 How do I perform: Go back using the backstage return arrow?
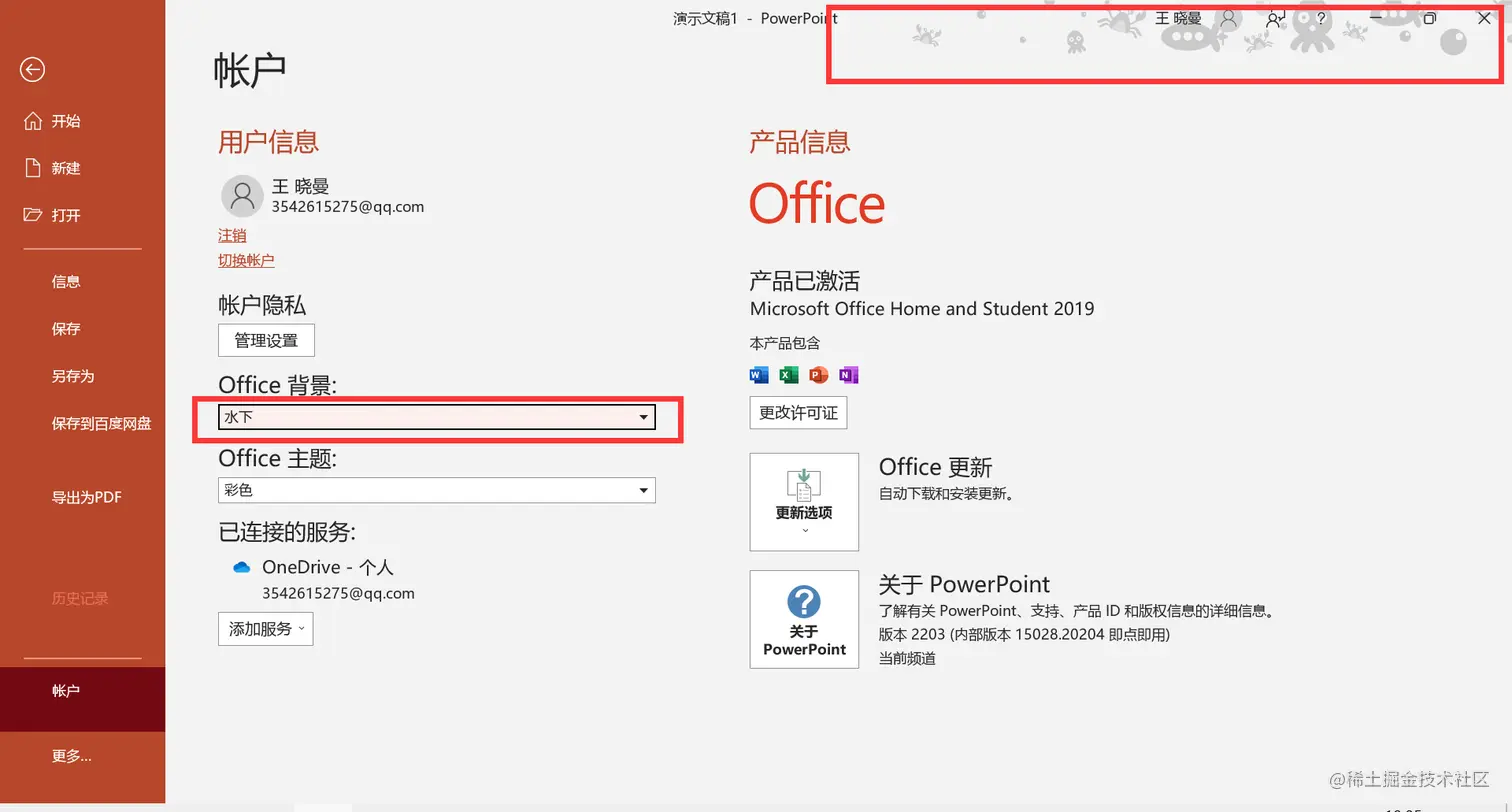(x=32, y=69)
